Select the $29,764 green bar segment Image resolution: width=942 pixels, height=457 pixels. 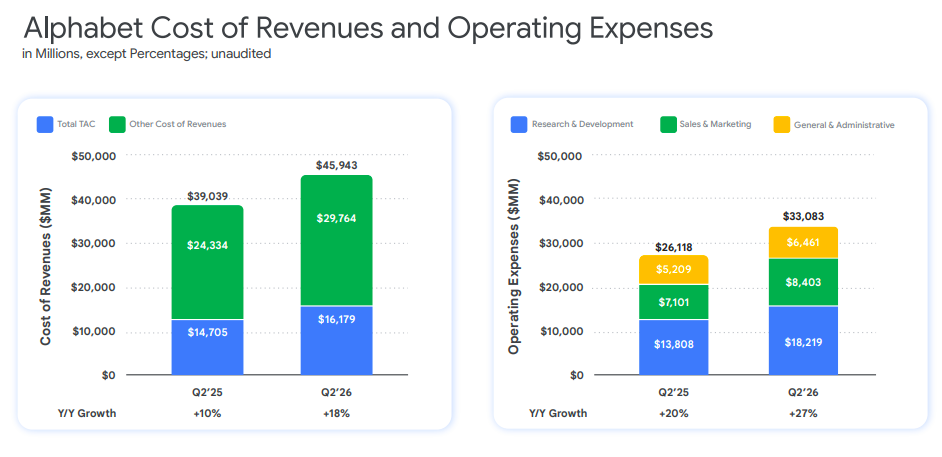click(x=336, y=241)
